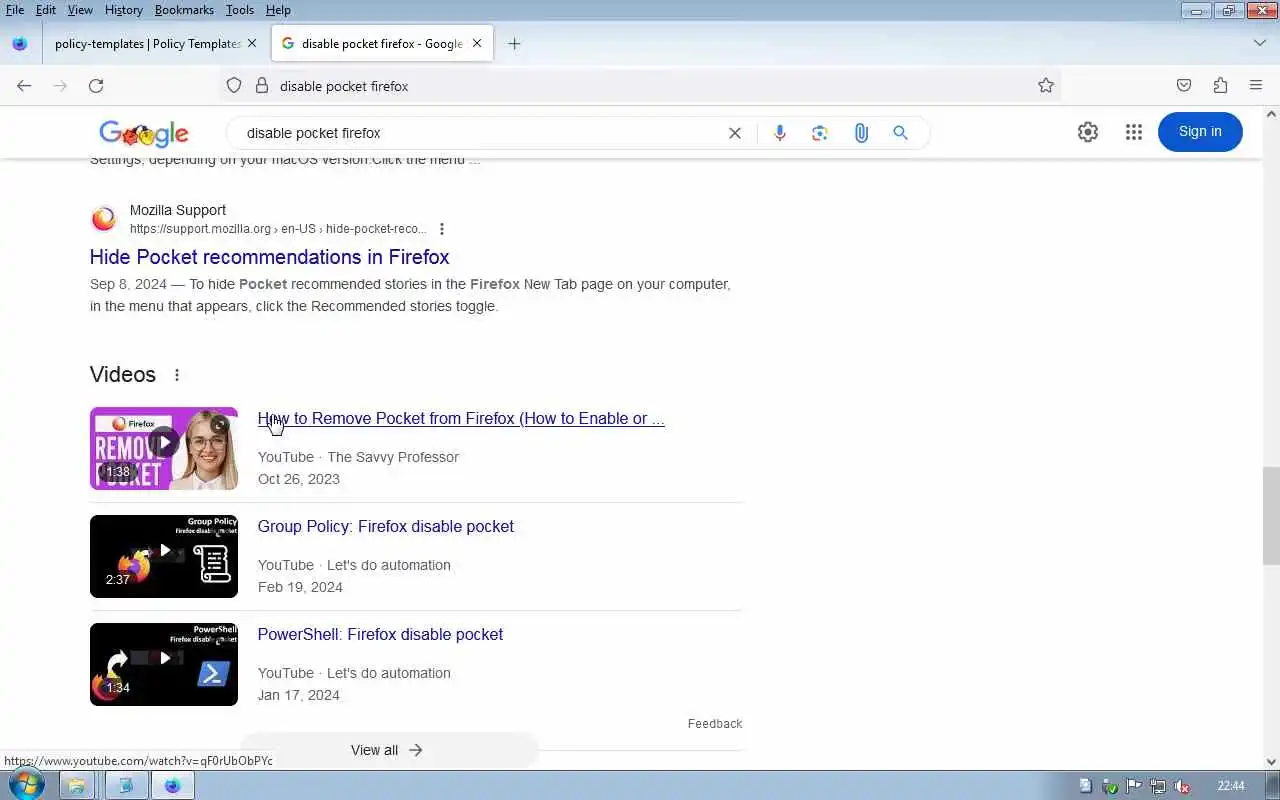Bookmark this page with the star
1280x800 pixels.
pyautogui.click(x=1046, y=86)
